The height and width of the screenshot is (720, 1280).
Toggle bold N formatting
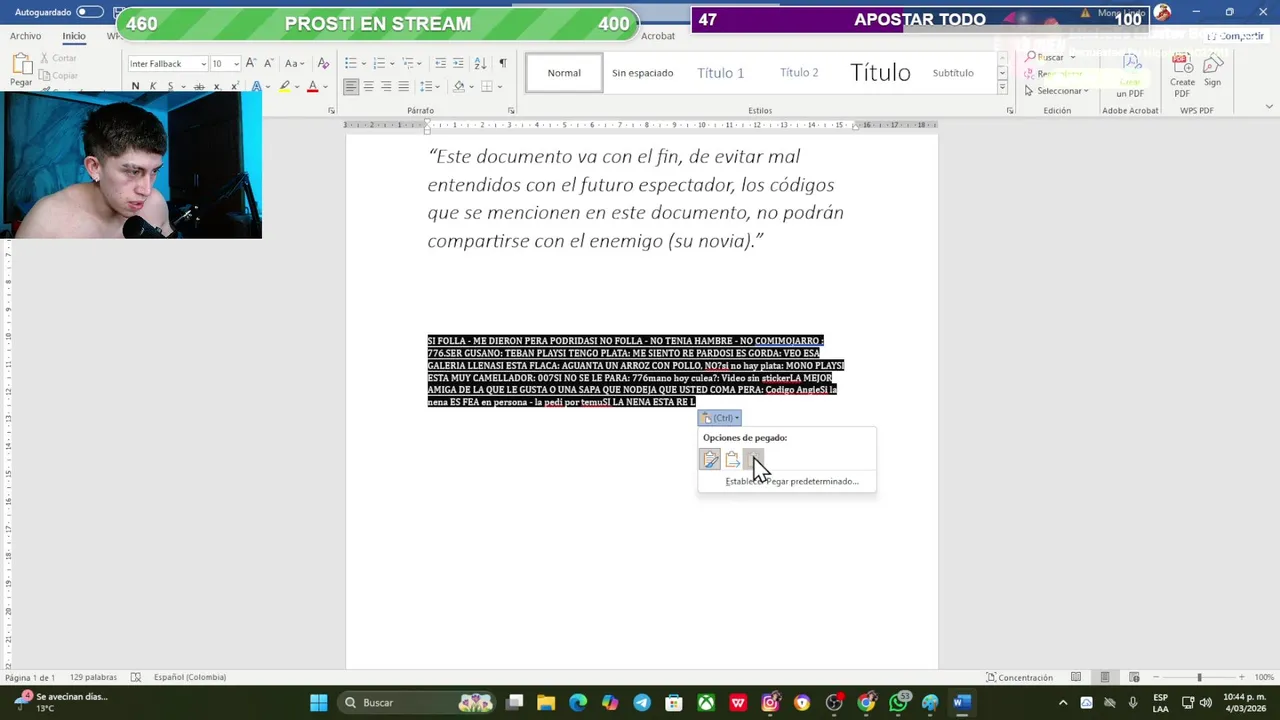pyautogui.click(x=136, y=87)
